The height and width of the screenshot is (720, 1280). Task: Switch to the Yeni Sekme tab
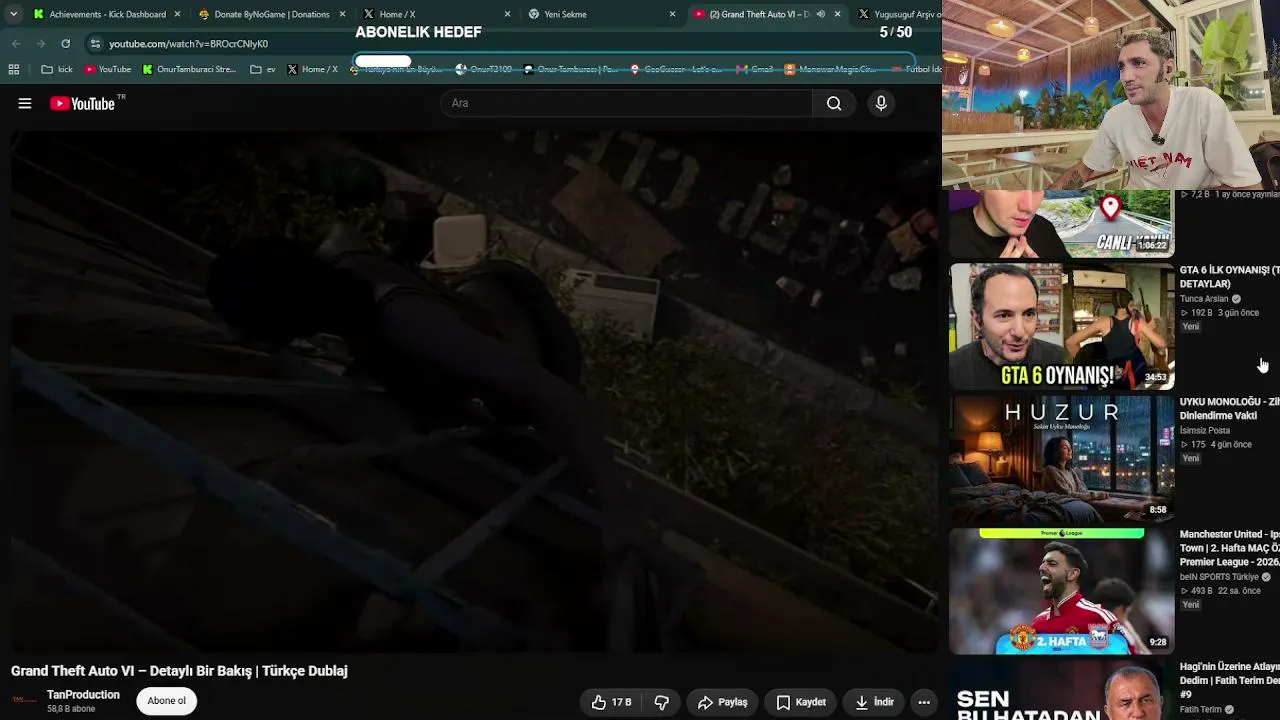pyautogui.click(x=602, y=14)
